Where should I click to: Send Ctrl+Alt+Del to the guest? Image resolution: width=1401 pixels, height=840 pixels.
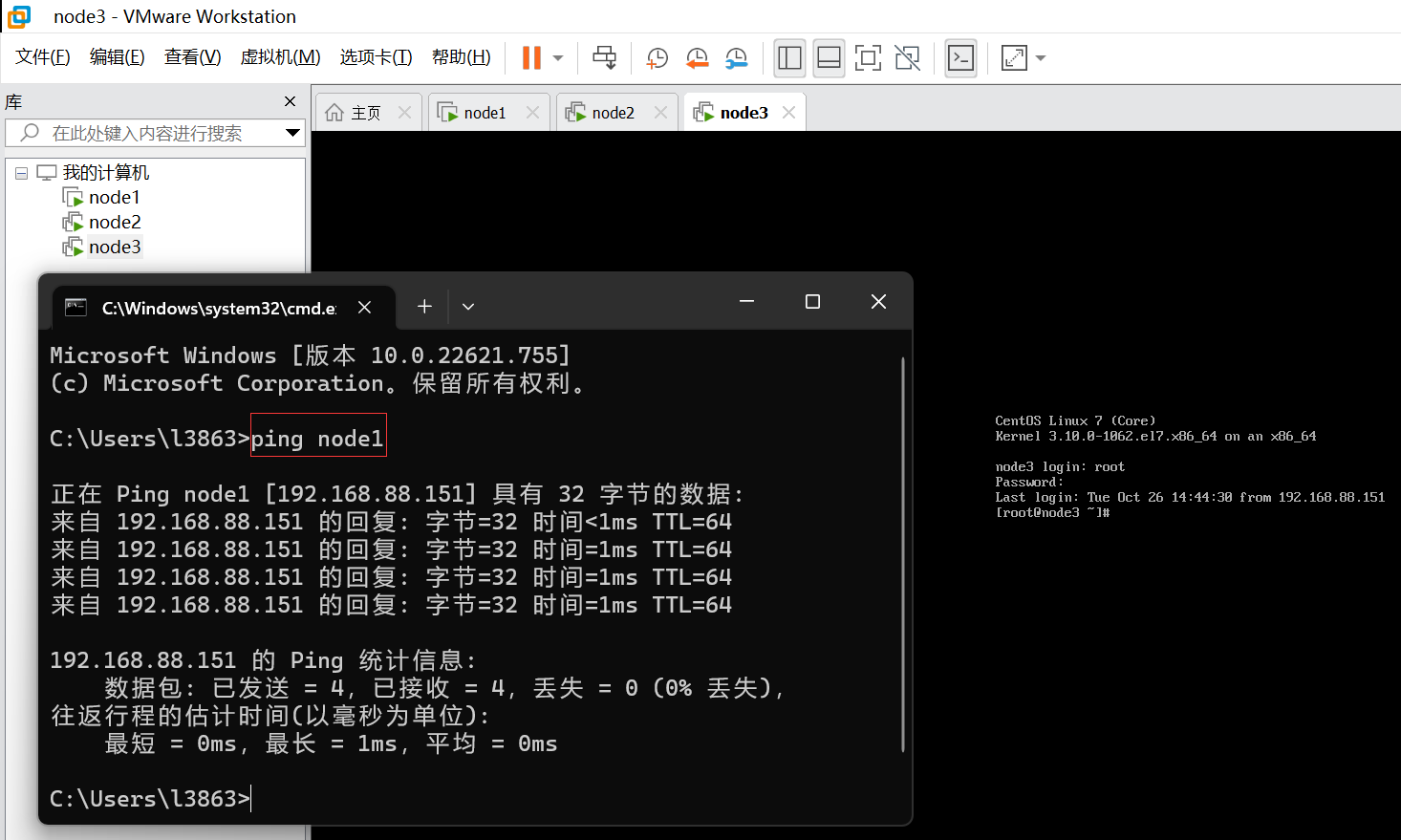(x=604, y=57)
